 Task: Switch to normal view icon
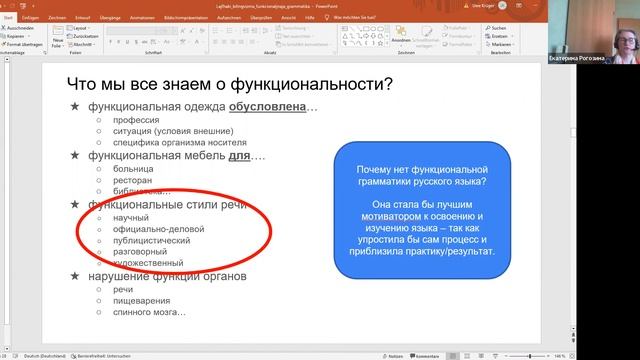tap(453, 356)
